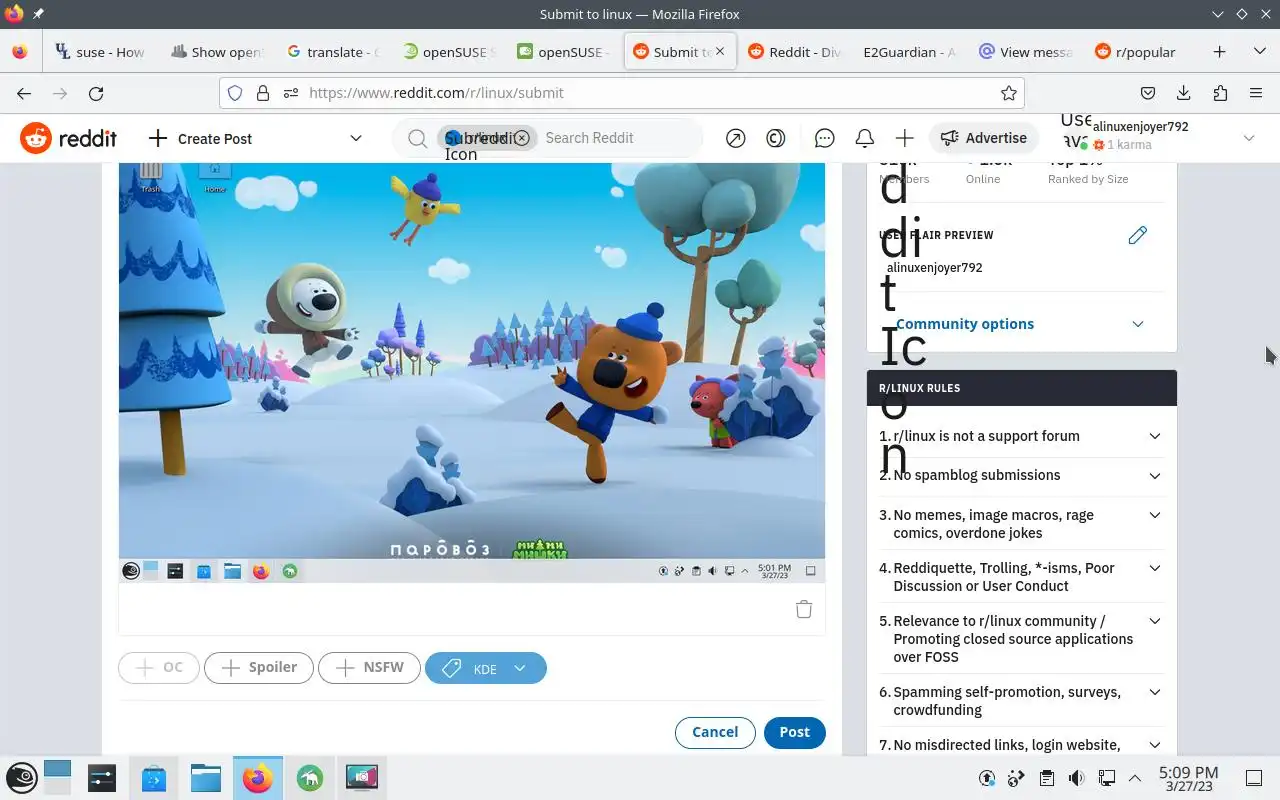The image size is (1280, 800).
Task: Open the Firefox hamburger application menu
Action: tap(1256, 93)
